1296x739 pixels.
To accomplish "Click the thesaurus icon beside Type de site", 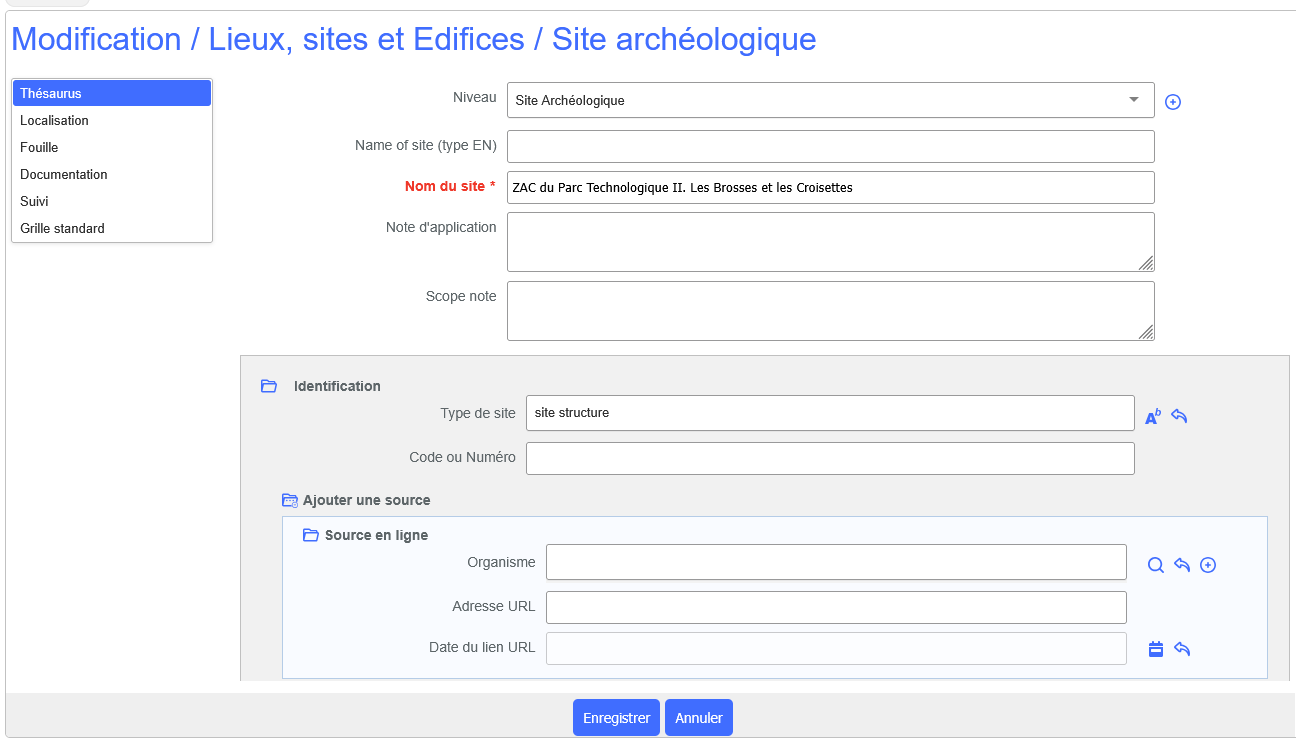I will coord(1153,416).
